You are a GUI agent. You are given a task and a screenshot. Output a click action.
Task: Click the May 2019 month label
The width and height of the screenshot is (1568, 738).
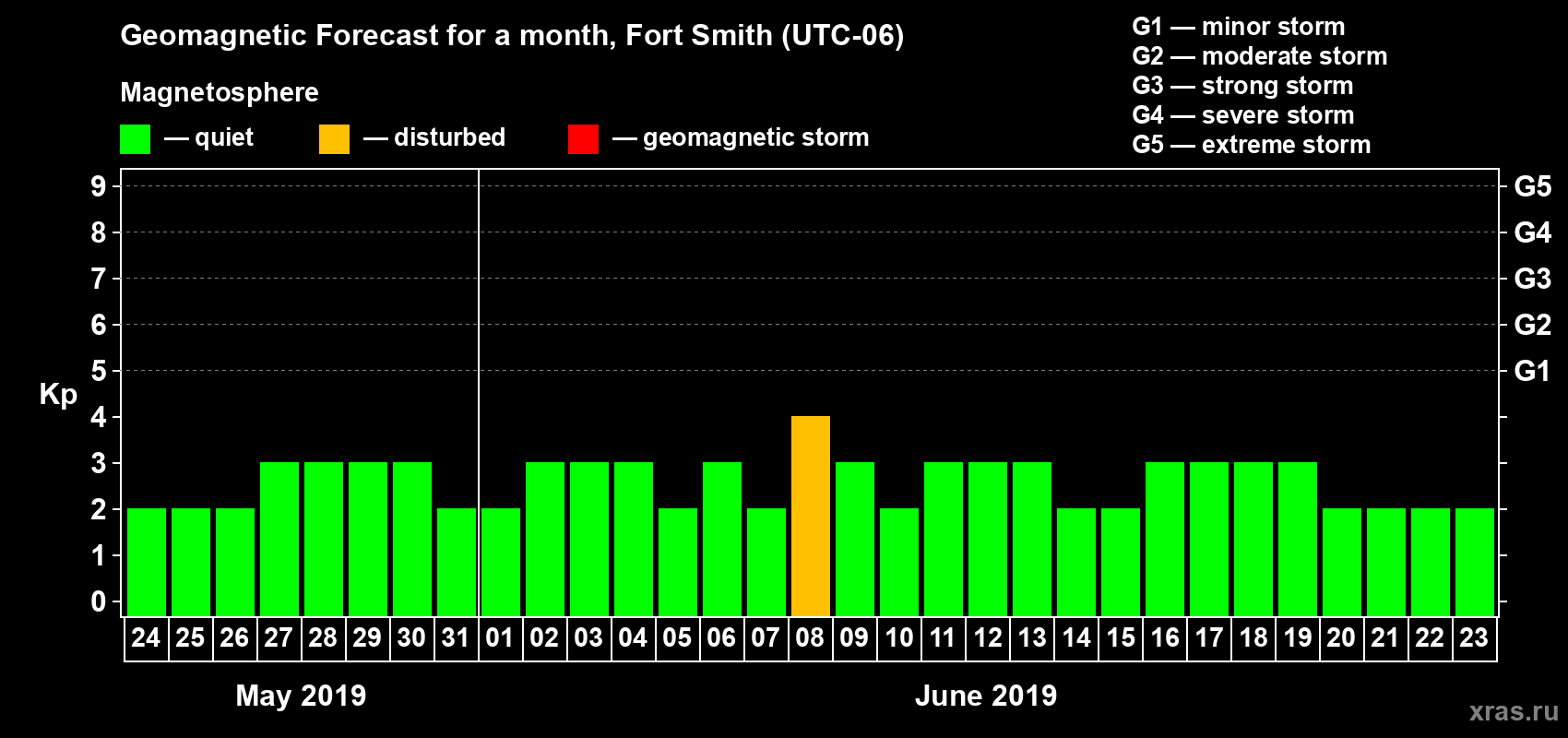coord(301,696)
